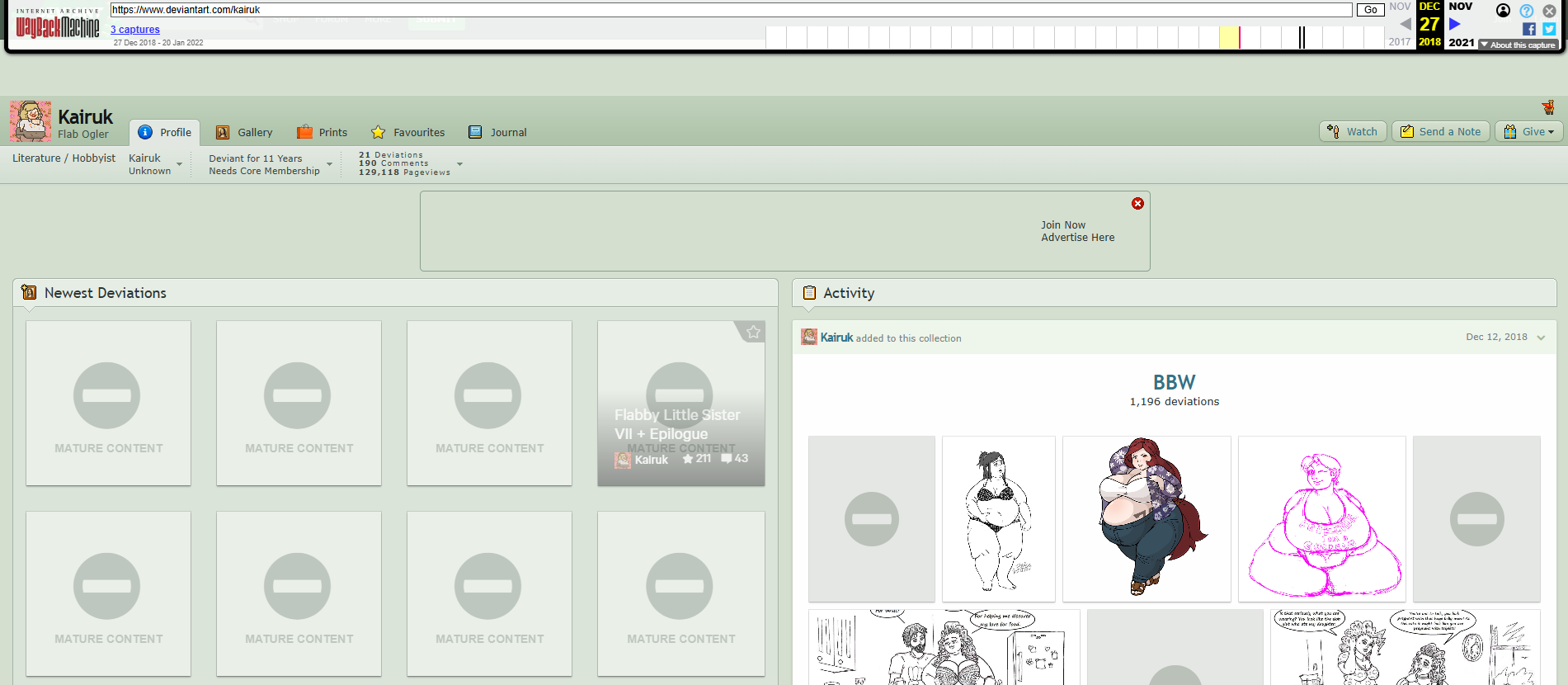This screenshot has width=1568, height=685.
Task: Click the Wayback URL input field
Action: (x=731, y=10)
